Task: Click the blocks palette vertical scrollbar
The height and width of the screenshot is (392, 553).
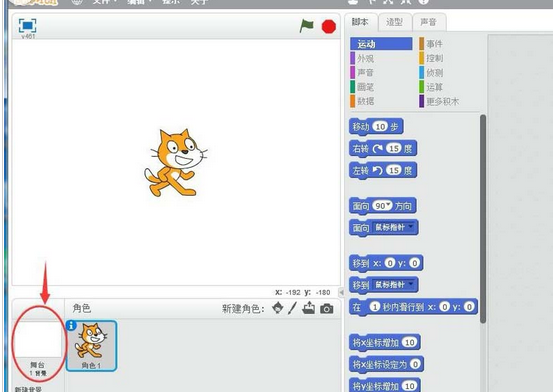Action: point(483,219)
